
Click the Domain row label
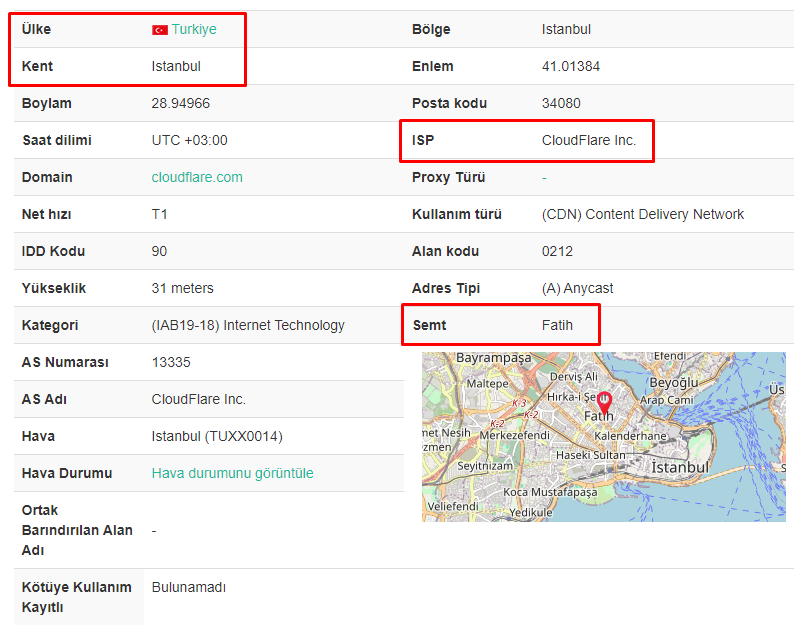[x=47, y=177]
